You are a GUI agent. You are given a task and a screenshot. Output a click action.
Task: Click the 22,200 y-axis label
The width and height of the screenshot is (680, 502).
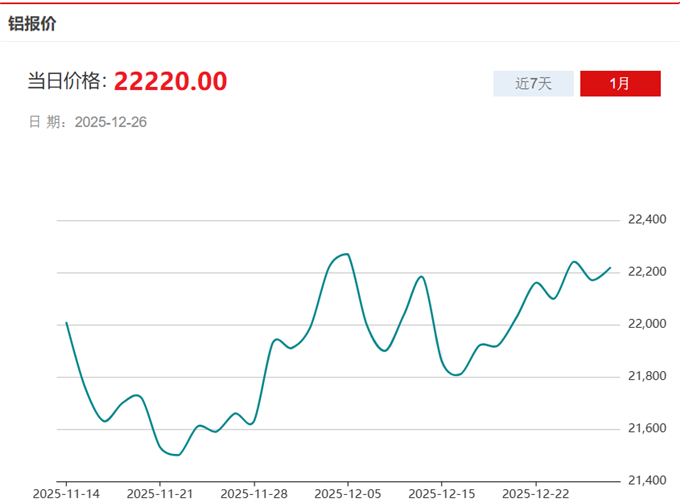coord(646,272)
